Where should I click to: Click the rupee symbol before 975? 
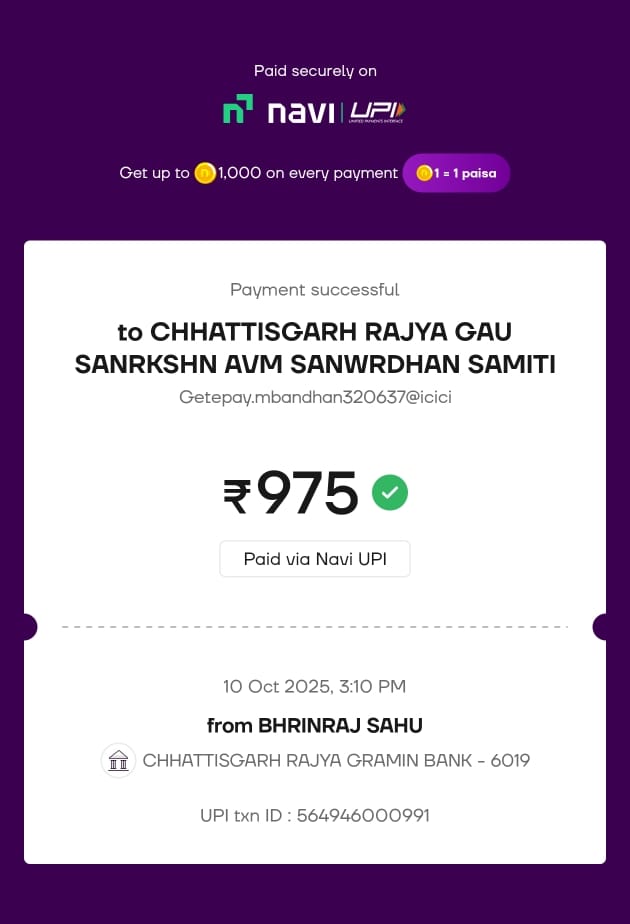click(x=237, y=496)
